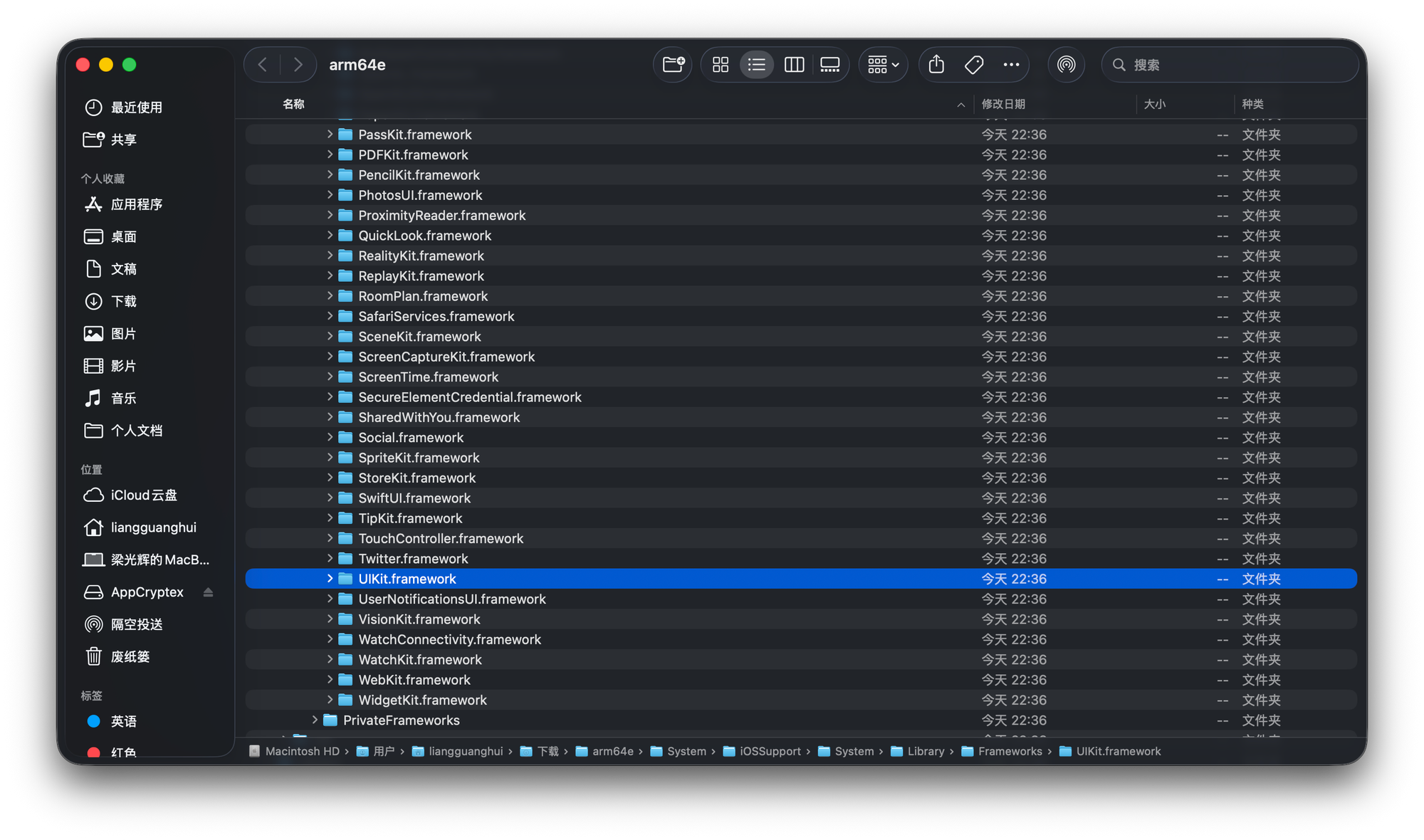The width and height of the screenshot is (1424, 840).
Task: Open the group-by dropdown
Action: point(883,65)
